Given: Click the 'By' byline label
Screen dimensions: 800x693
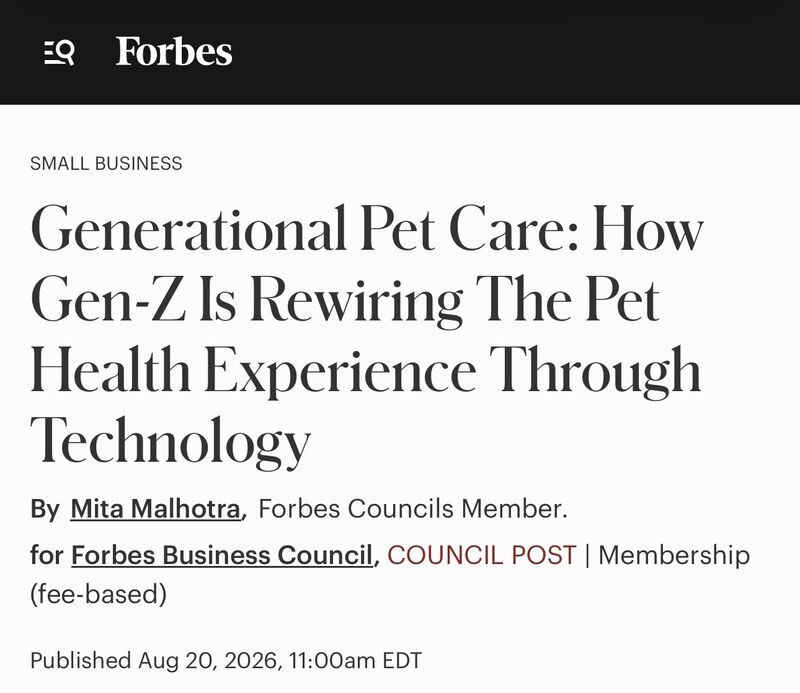Looking at the screenshot, I should tap(45, 509).
